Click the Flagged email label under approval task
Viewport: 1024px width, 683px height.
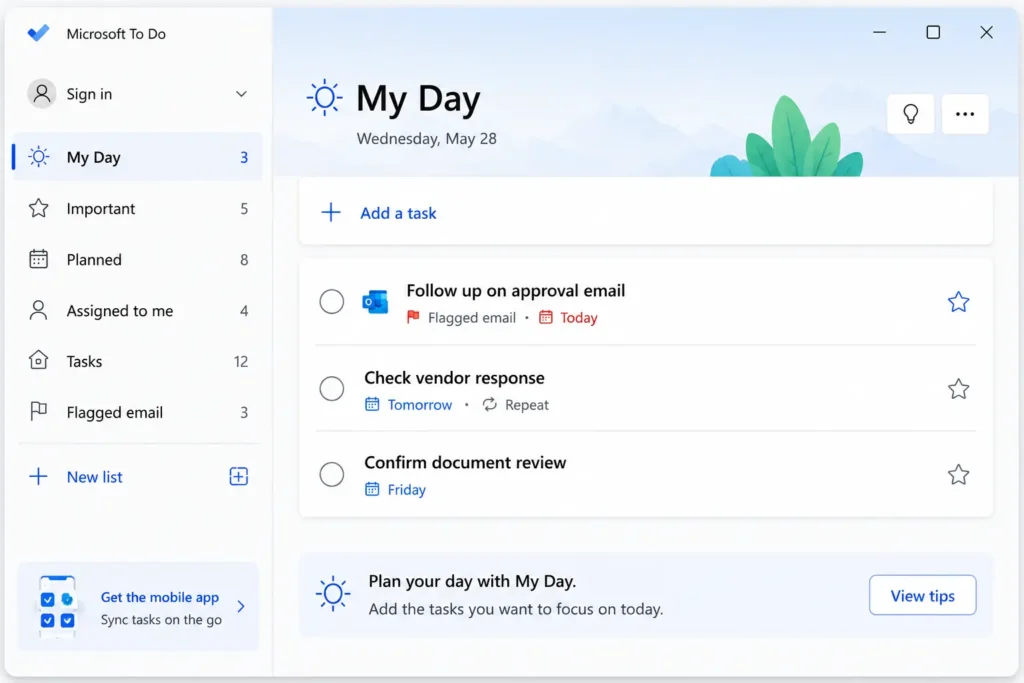pyautogui.click(x=472, y=318)
